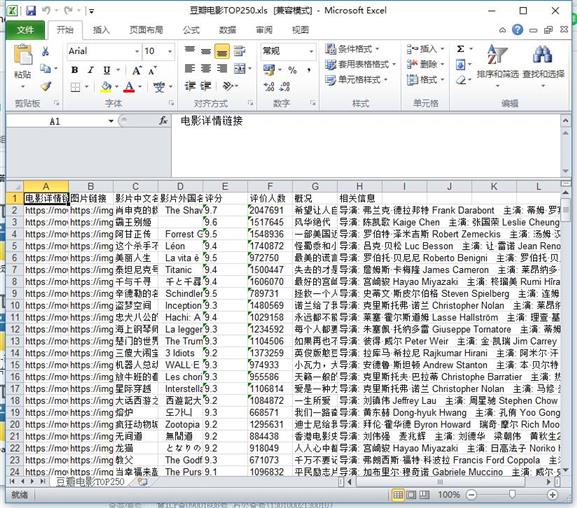The height and width of the screenshot is (508, 577).
Task: Switch to Page Layout view in status bar
Action: (411, 495)
